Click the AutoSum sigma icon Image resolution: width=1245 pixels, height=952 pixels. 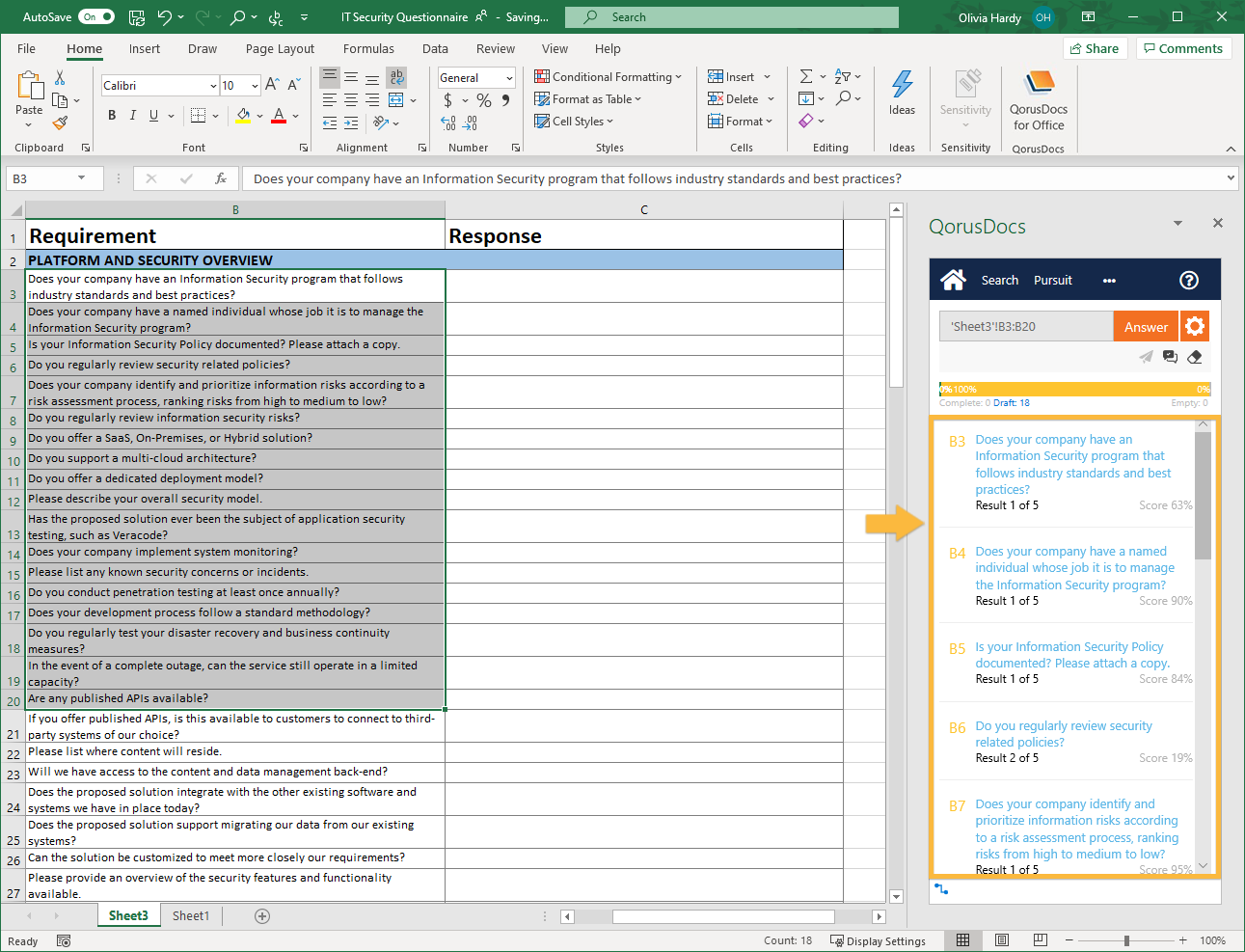[806, 76]
